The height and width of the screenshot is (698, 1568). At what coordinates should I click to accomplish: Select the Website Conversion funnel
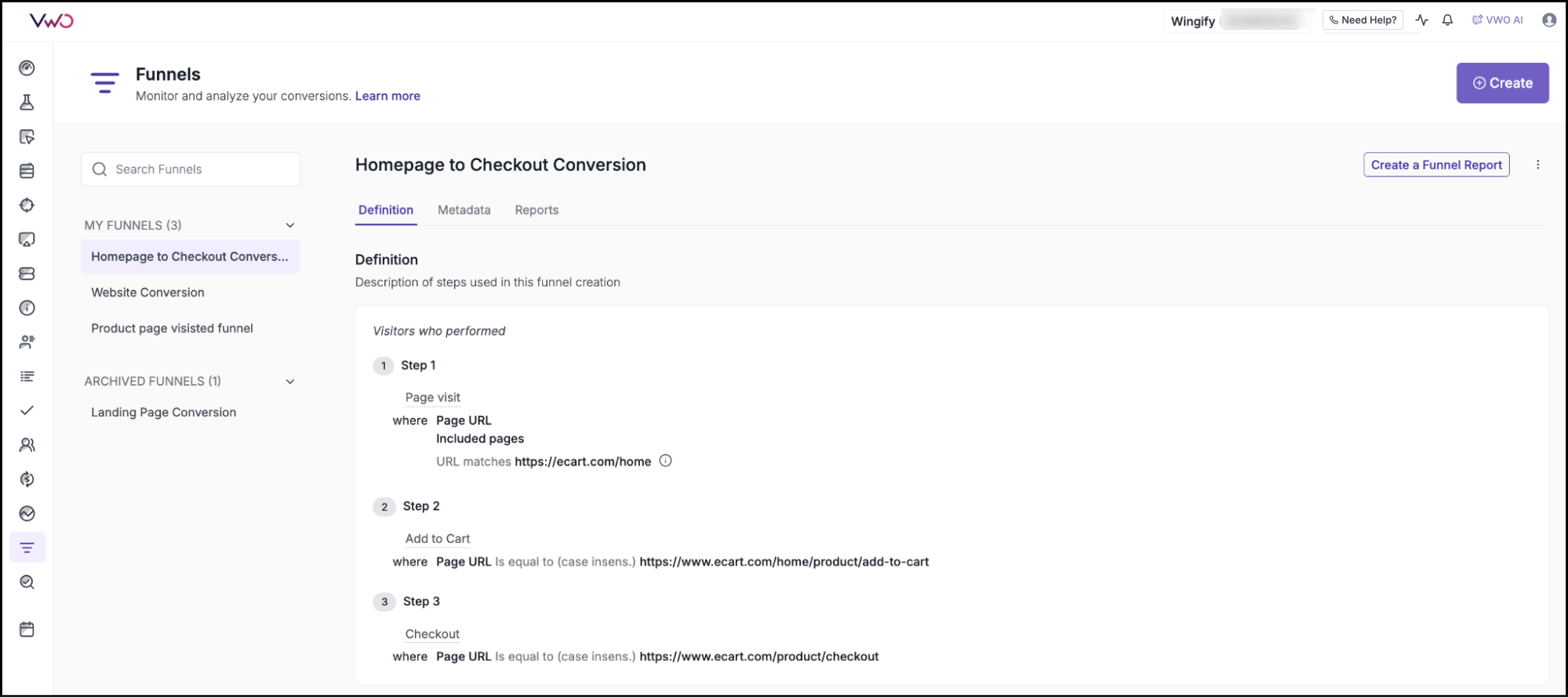(147, 292)
